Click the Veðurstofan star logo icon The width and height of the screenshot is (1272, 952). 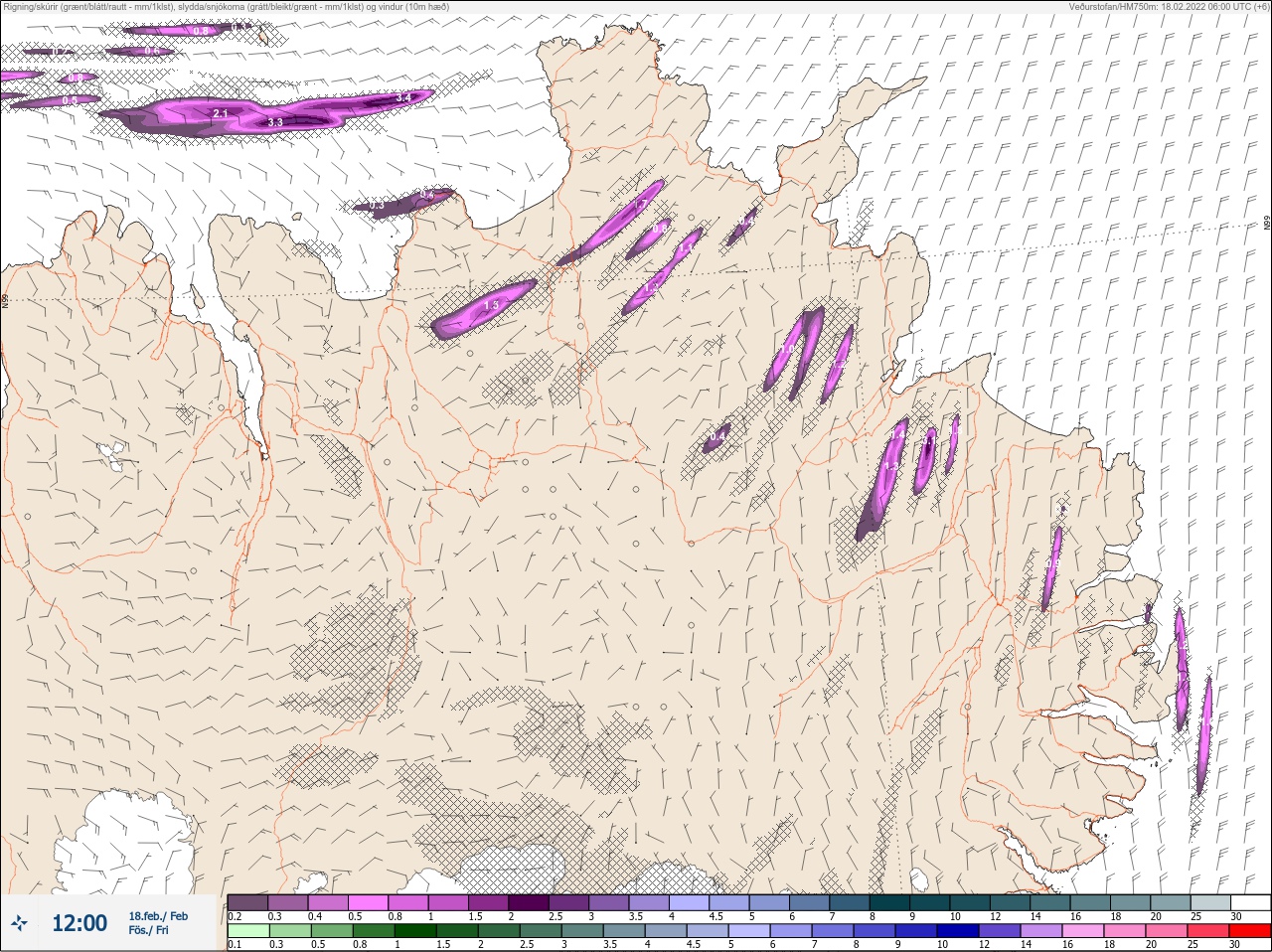point(20,924)
